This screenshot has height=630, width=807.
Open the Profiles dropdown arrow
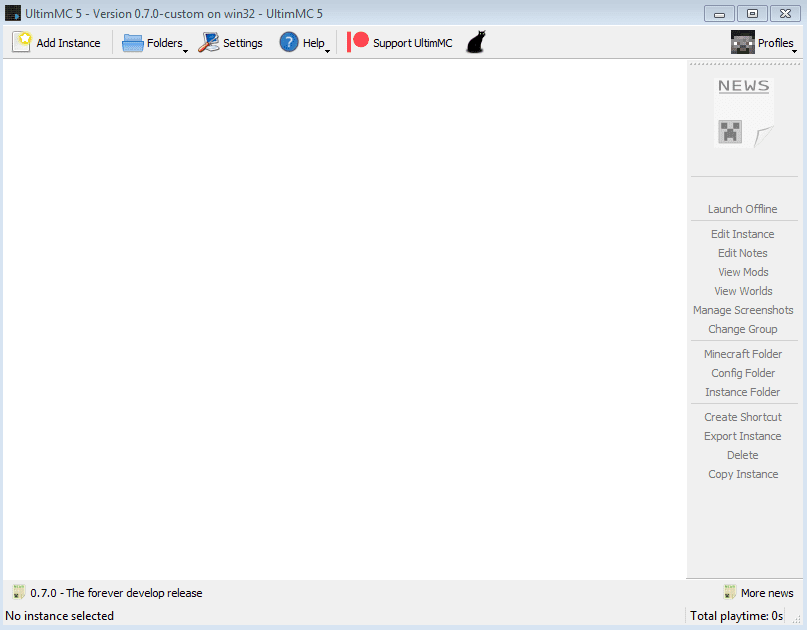tap(794, 51)
